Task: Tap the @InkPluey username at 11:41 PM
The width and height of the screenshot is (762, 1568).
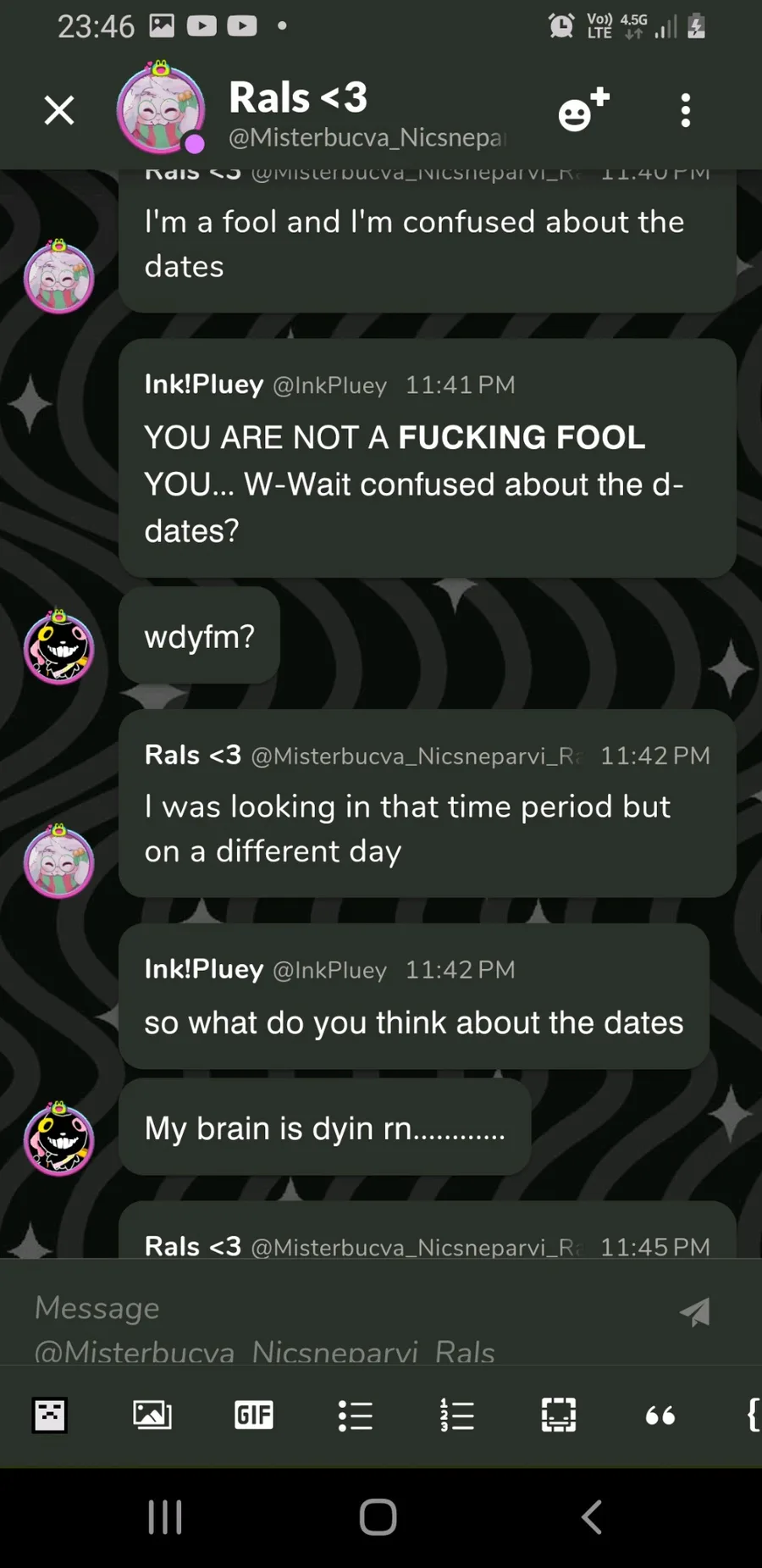Action: pyautogui.click(x=329, y=385)
